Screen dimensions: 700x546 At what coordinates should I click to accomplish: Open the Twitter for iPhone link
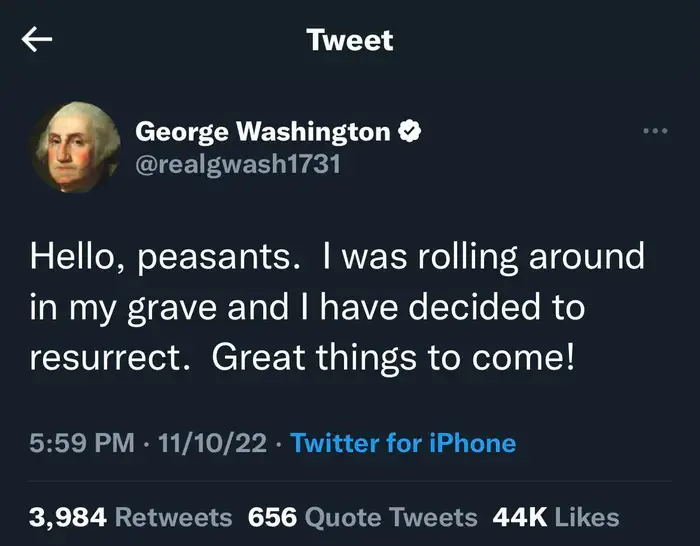pyautogui.click(x=403, y=443)
